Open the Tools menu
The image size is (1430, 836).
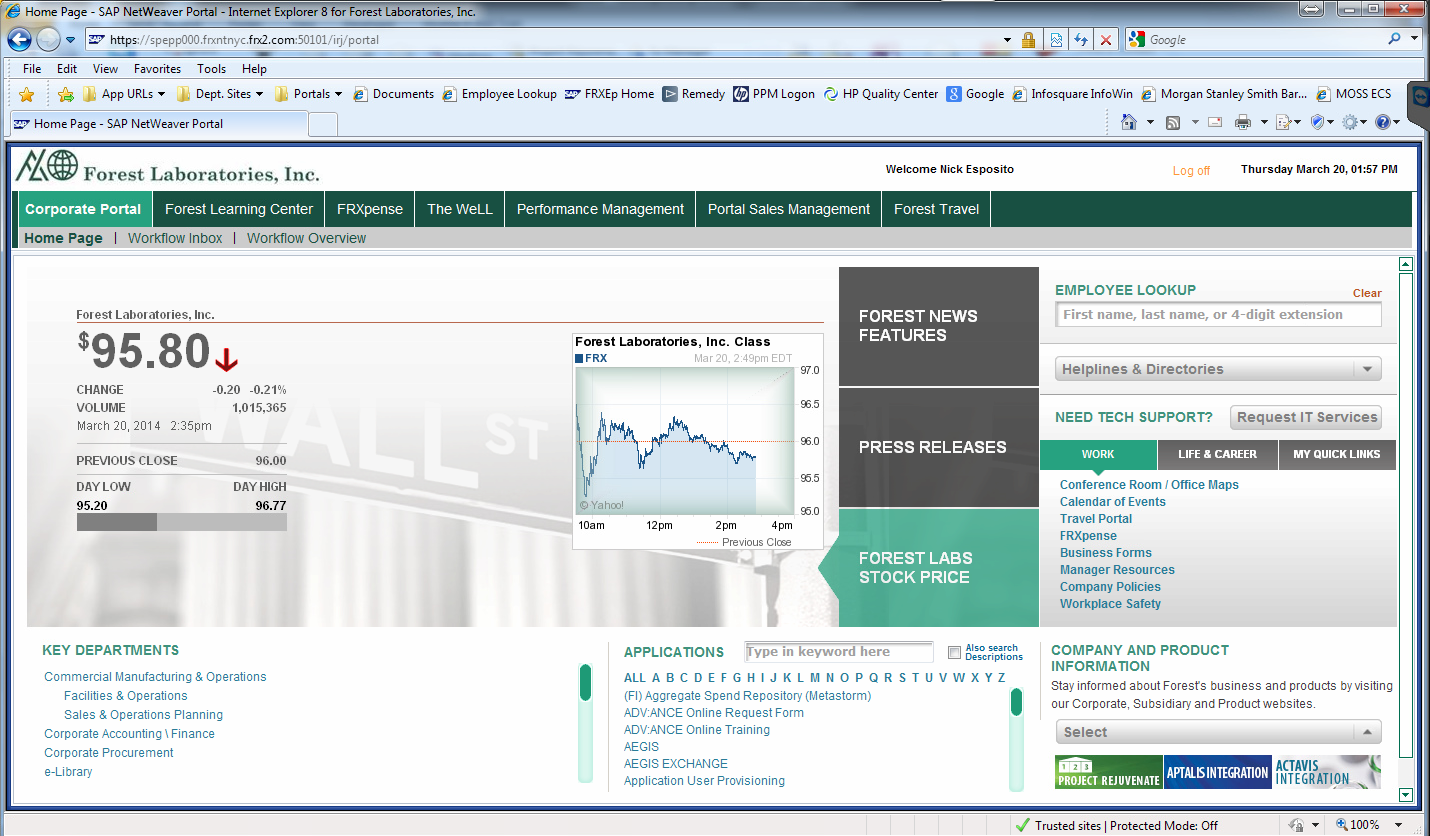click(211, 69)
